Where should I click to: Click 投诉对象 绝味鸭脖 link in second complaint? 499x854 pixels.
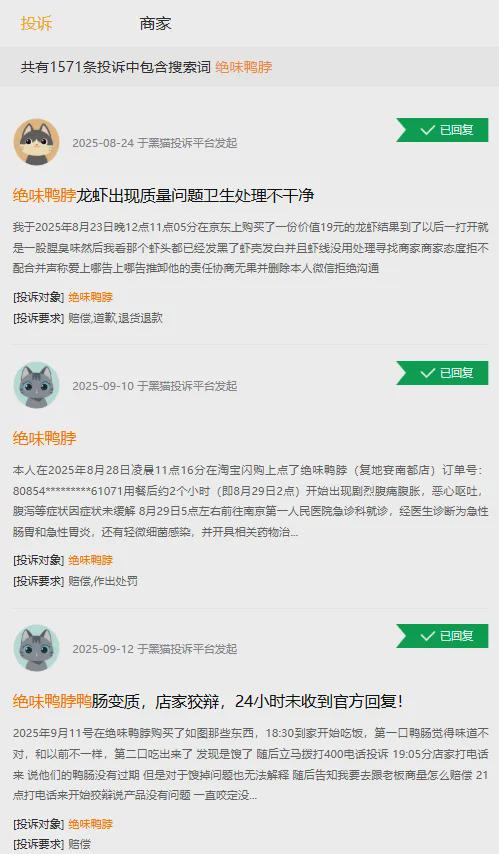click(90, 560)
